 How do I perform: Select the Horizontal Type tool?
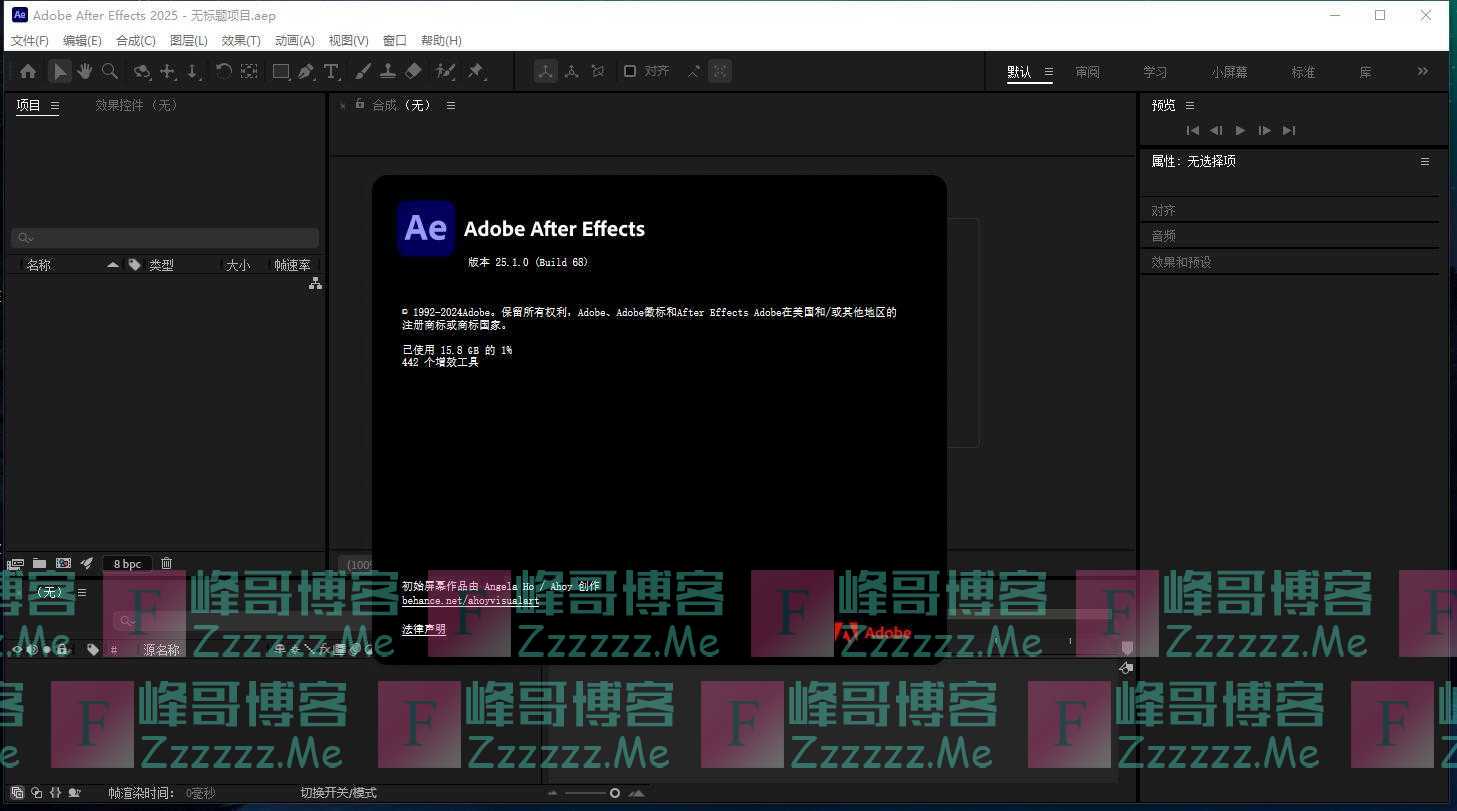click(x=331, y=71)
